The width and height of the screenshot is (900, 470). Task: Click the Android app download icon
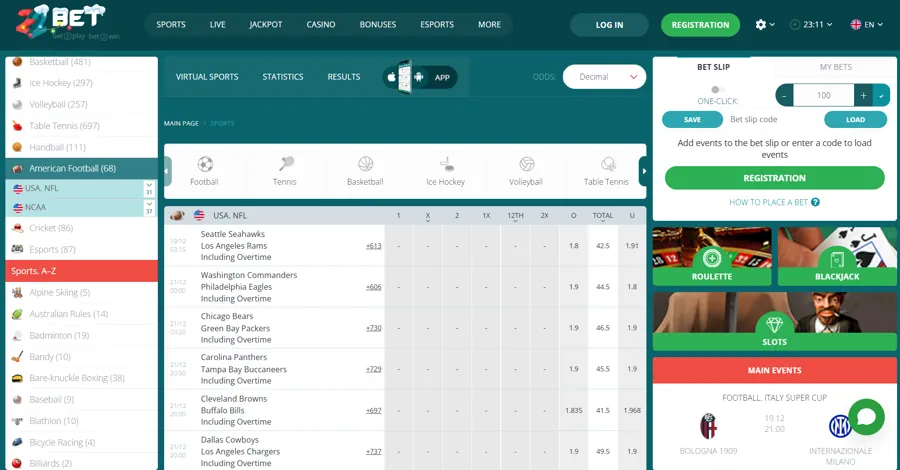tap(419, 77)
